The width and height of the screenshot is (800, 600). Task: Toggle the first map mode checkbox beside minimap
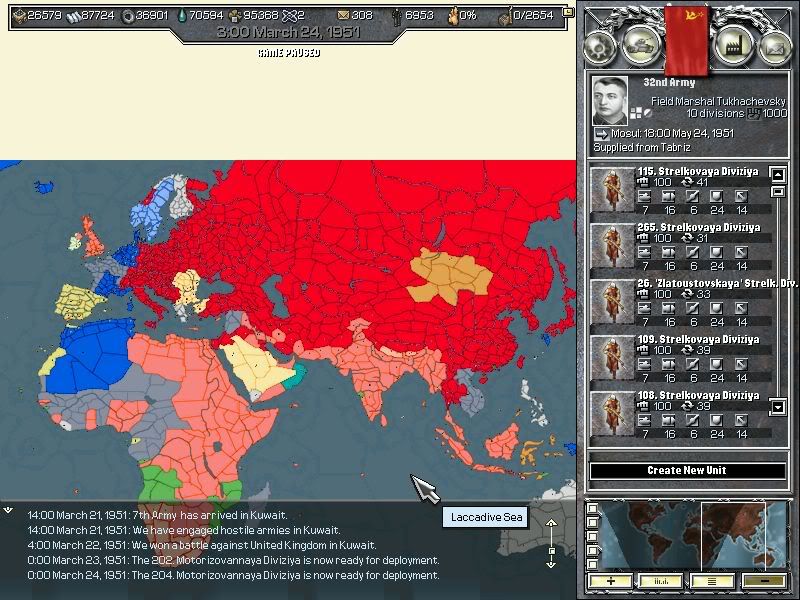click(x=592, y=509)
